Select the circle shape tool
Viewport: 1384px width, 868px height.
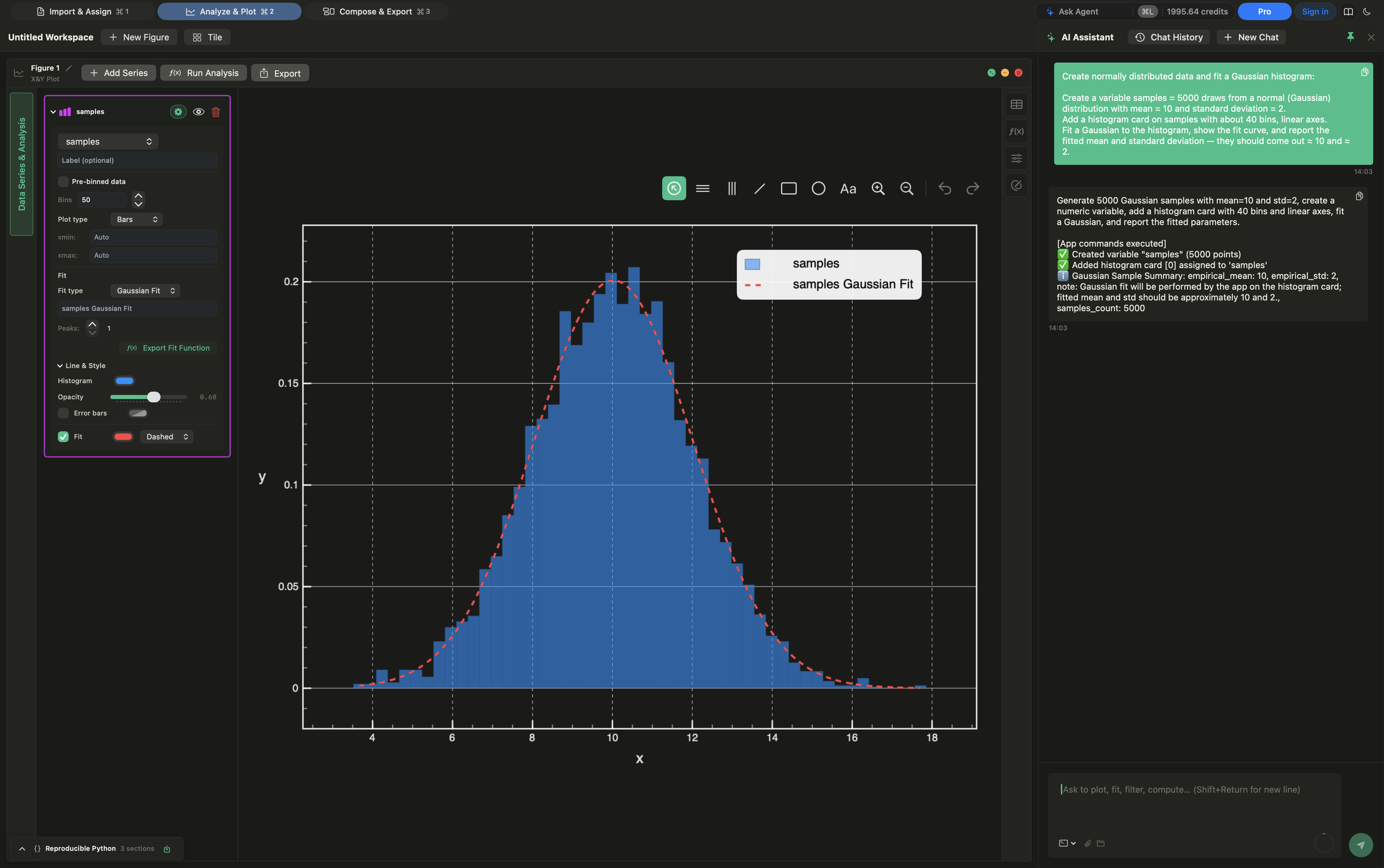[x=818, y=188]
